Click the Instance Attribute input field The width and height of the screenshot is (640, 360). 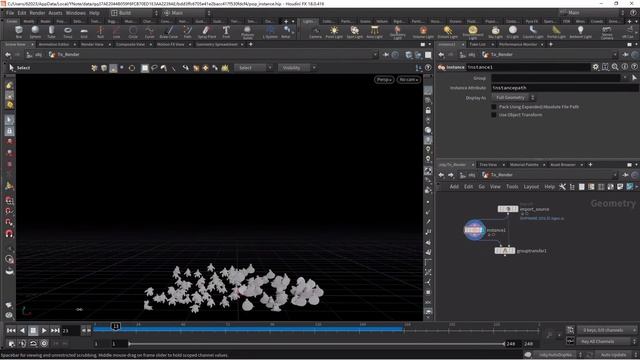[565, 88]
